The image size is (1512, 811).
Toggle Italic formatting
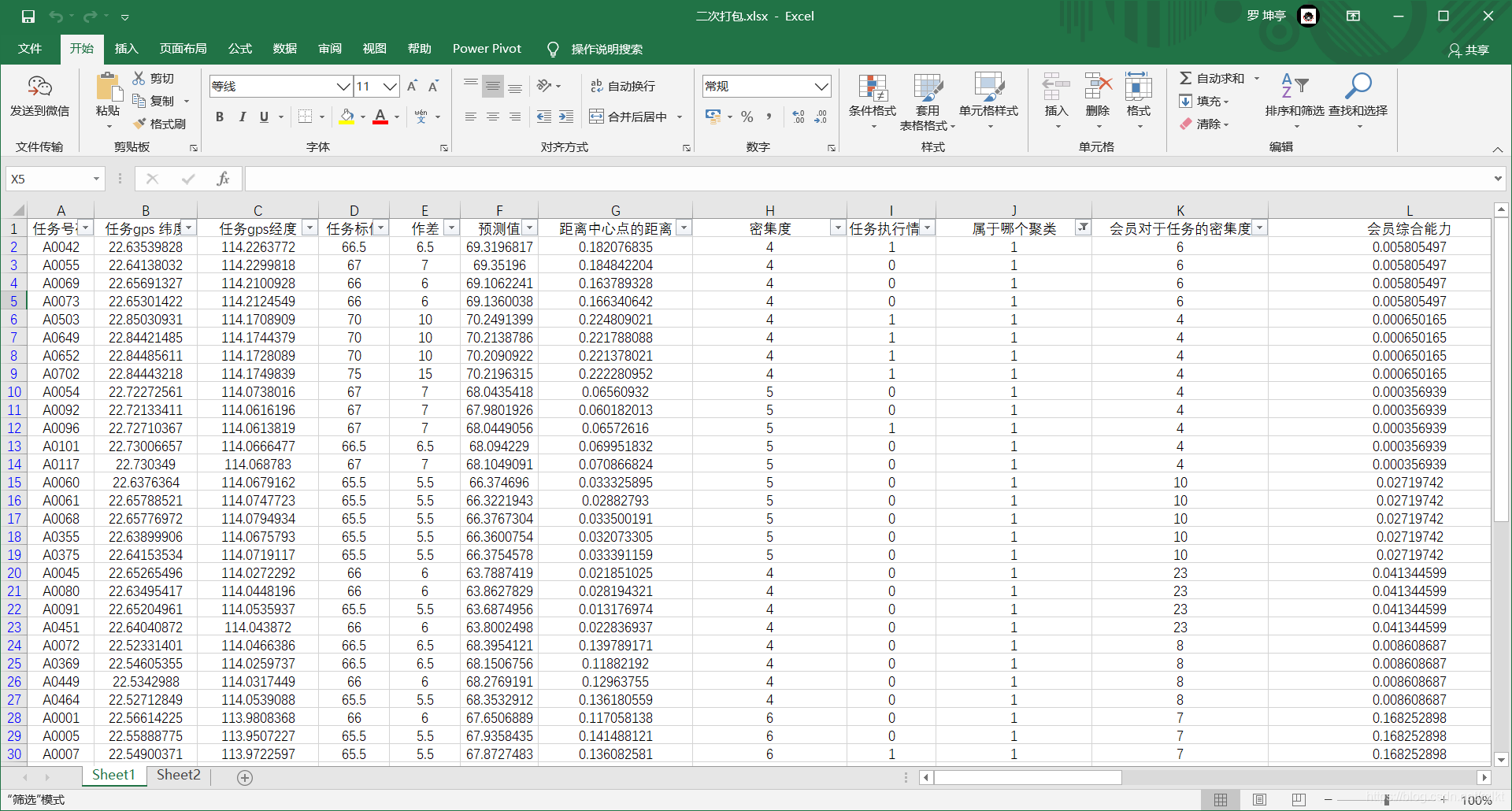click(243, 117)
